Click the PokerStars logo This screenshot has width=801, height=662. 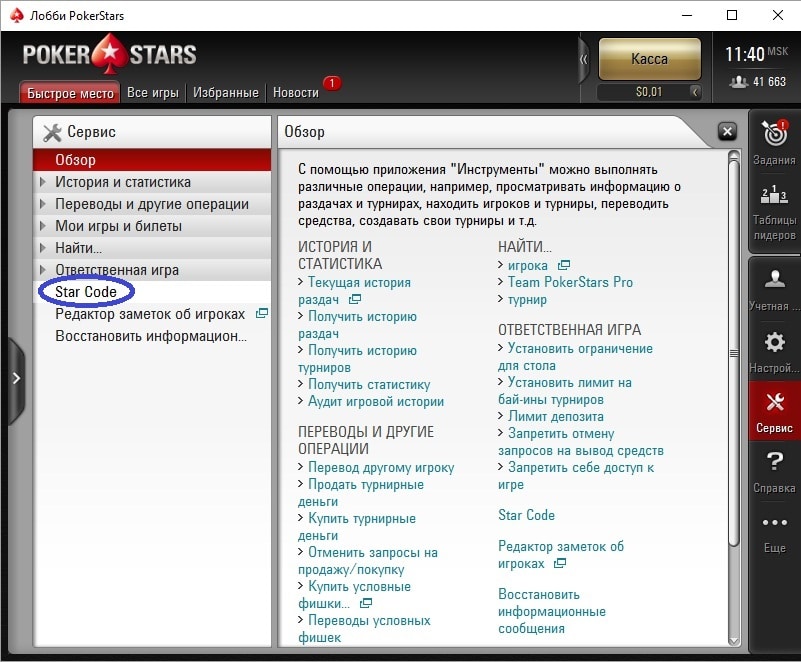click(109, 54)
